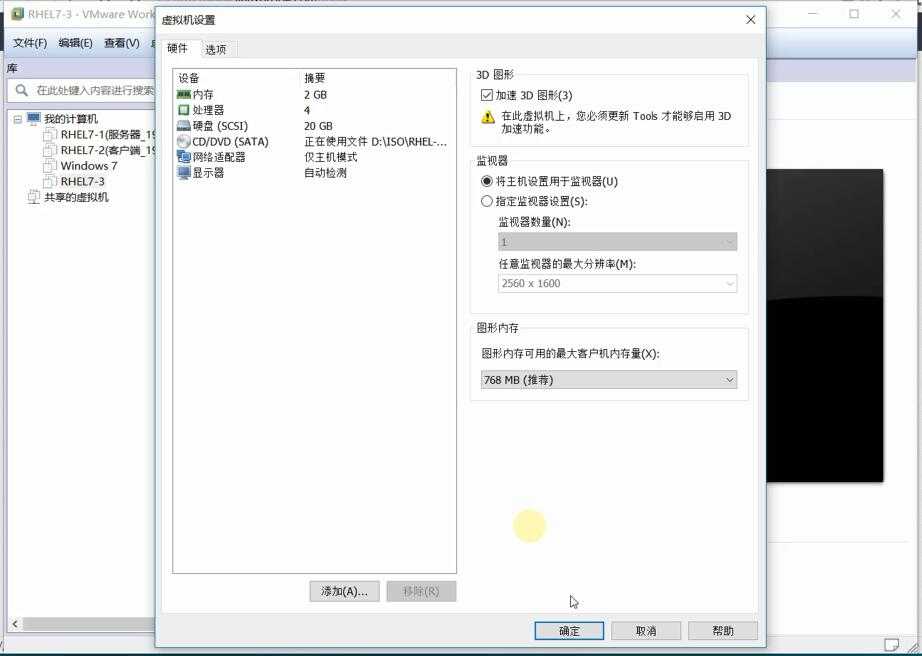Close the 虚拟机设置 dialog
The height and width of the screenshot is (656, 922).
(x=750, y=20)
